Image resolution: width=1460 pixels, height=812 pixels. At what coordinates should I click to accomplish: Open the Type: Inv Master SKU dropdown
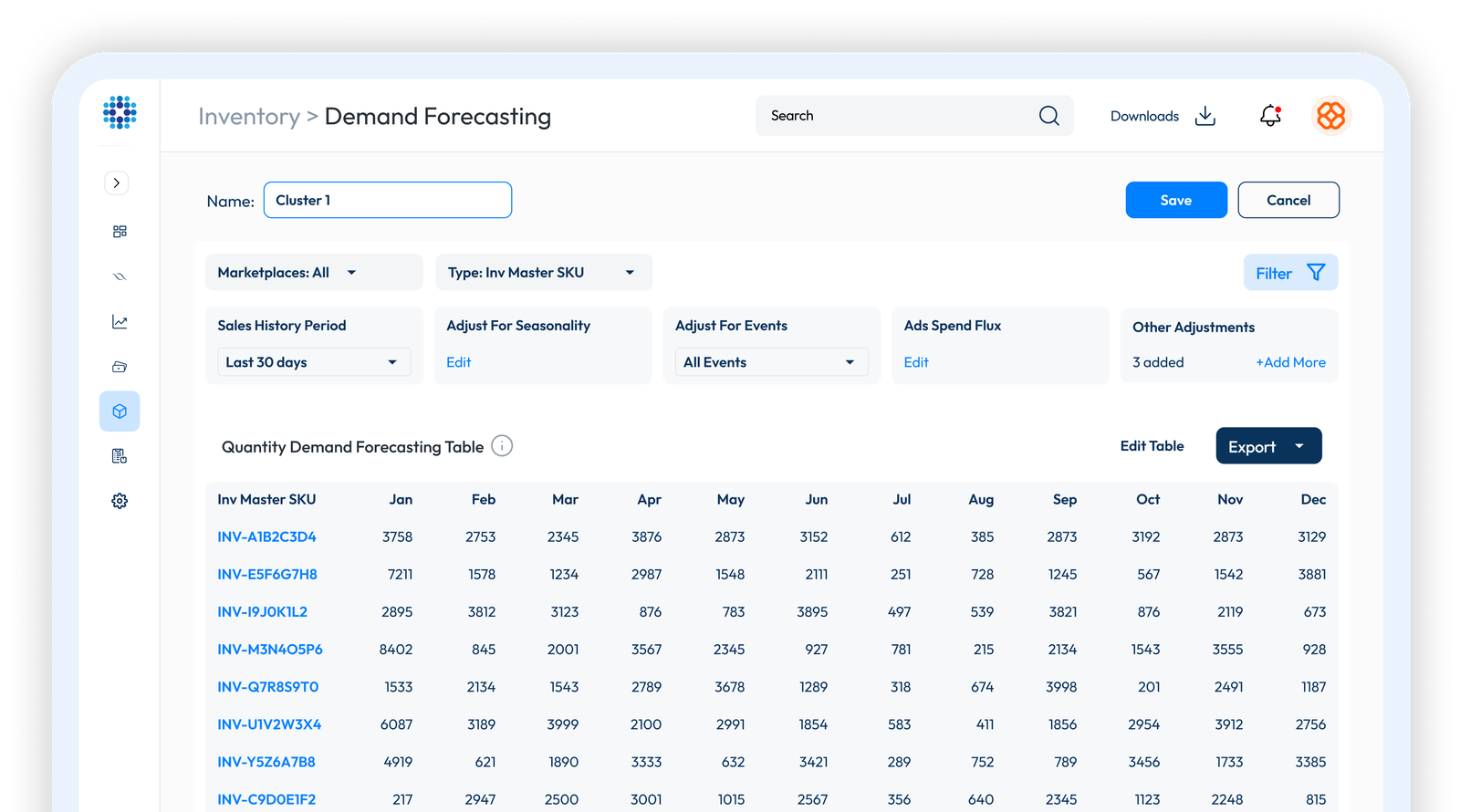pyautogui.click(x=543, y=273)
